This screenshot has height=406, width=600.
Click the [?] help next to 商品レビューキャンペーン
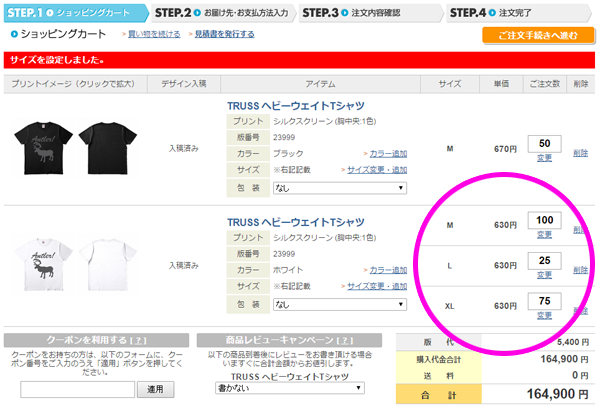345,340
